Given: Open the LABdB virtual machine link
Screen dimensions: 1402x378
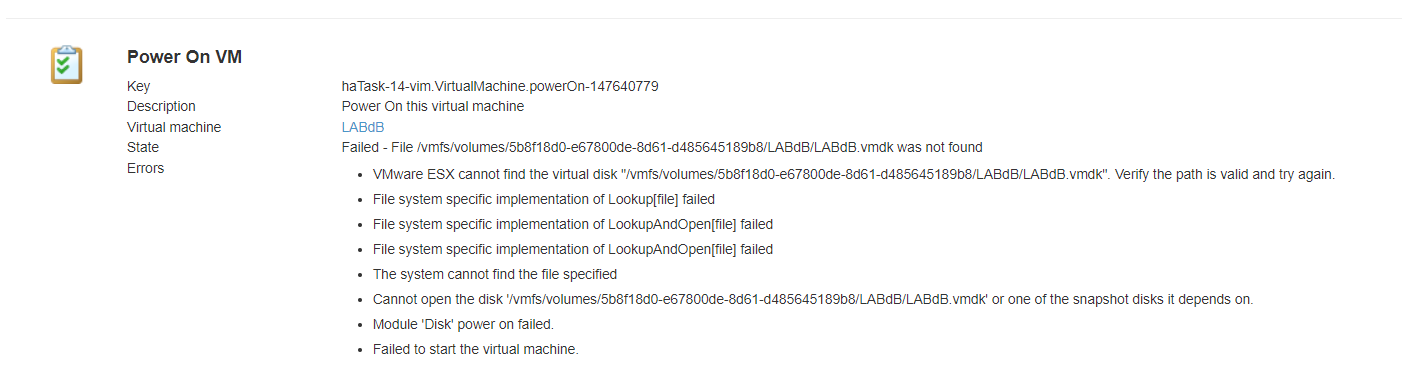Looking at the screenshot, I should point(363,127).
